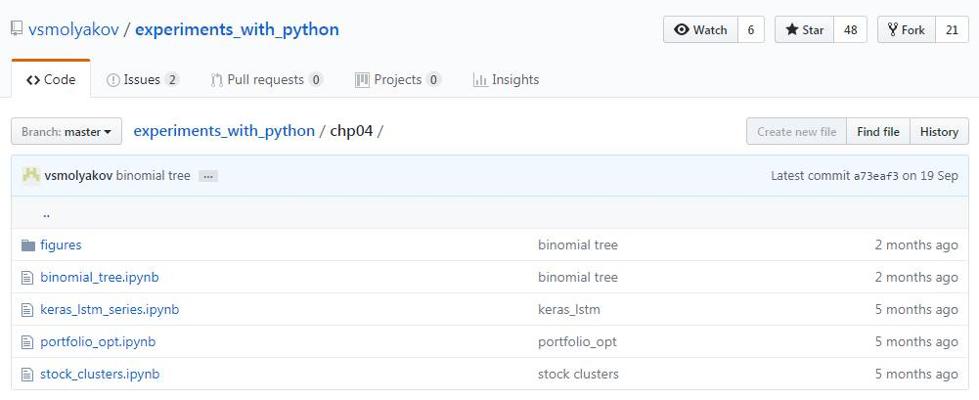Go to the Insights tab
979x400 pixels.
point(506,80)
